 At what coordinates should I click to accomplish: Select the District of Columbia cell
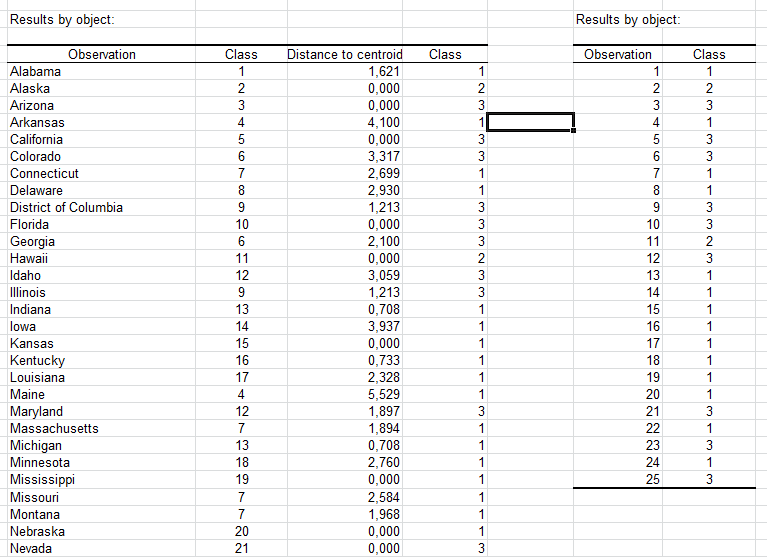coord(101,207)
